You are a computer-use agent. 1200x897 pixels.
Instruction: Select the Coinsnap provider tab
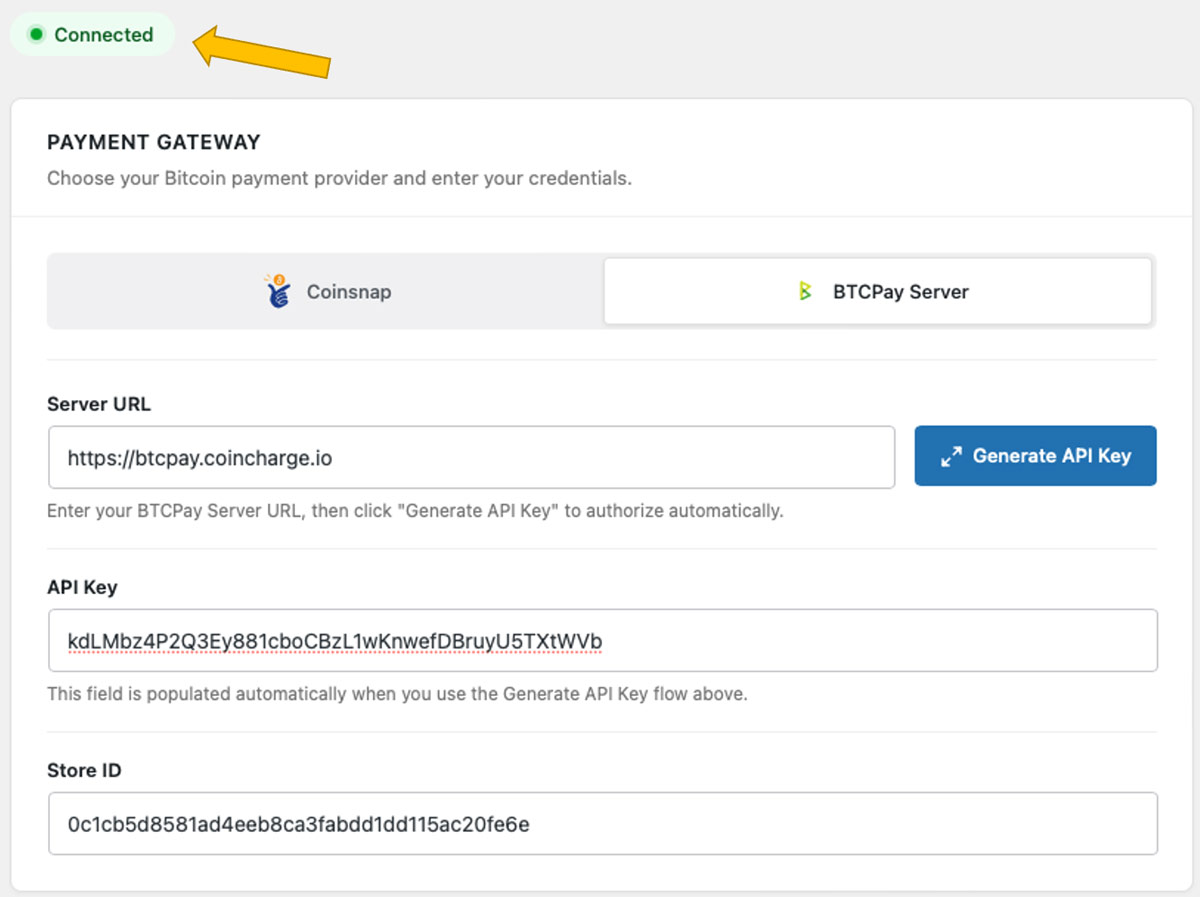[x=326, y=292]
